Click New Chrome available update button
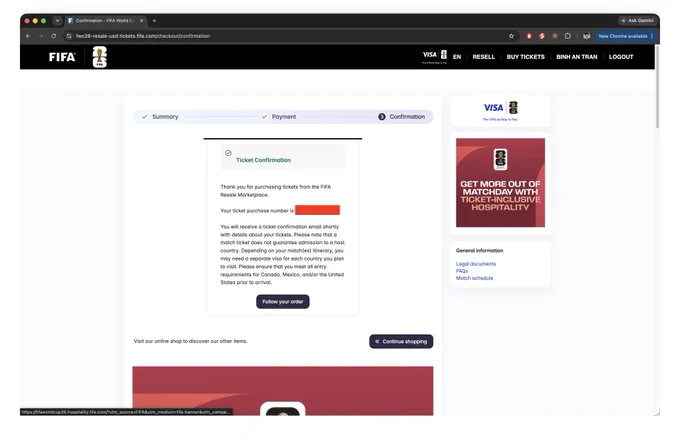The height and width of the screenshot is (442, 680). tap(625, 36)
